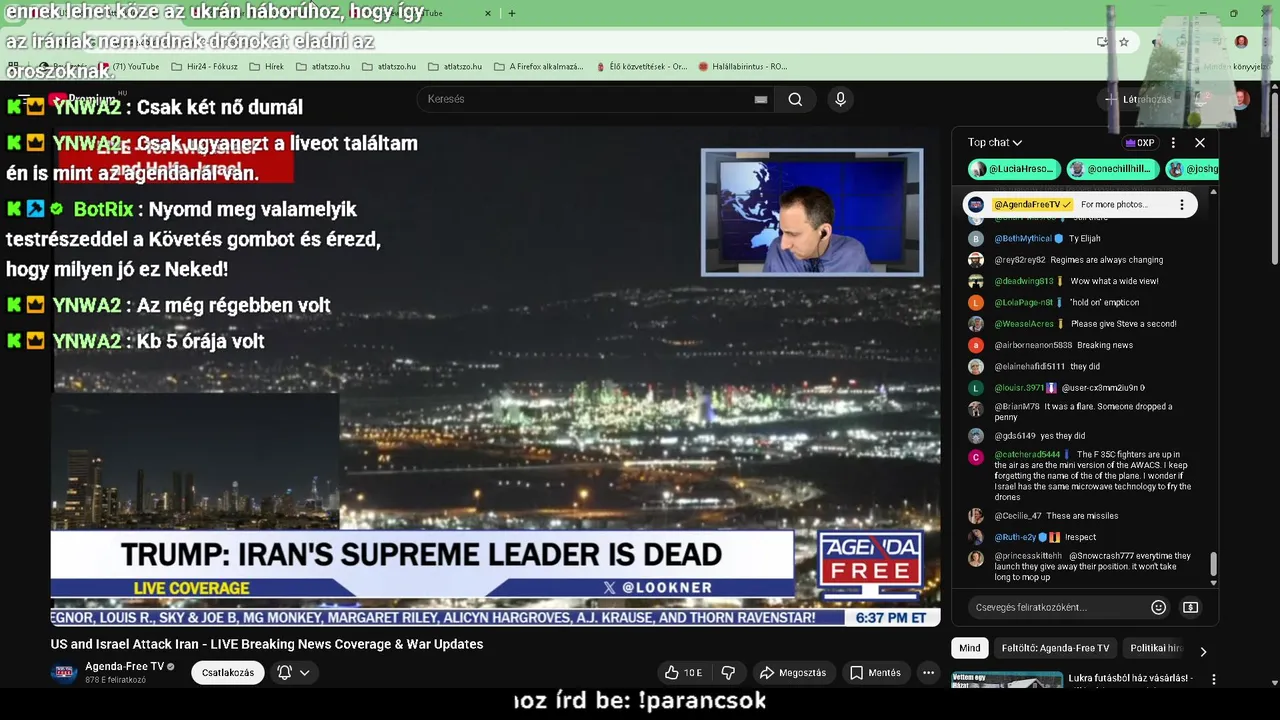Screen dimensions: 1280x720
Task: Bookmark this page with the star icon
Action: click(x=1124, y=42)
